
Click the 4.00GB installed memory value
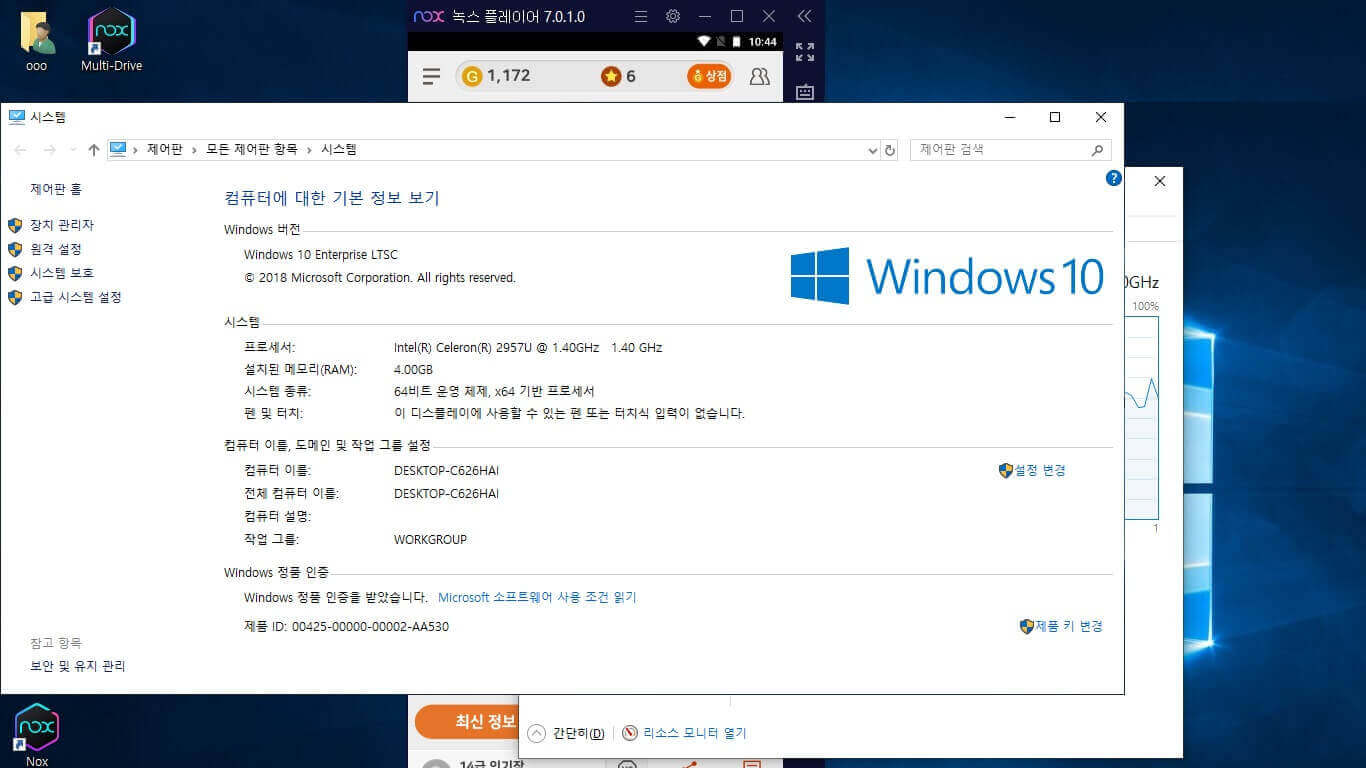(x=413, y=369)
